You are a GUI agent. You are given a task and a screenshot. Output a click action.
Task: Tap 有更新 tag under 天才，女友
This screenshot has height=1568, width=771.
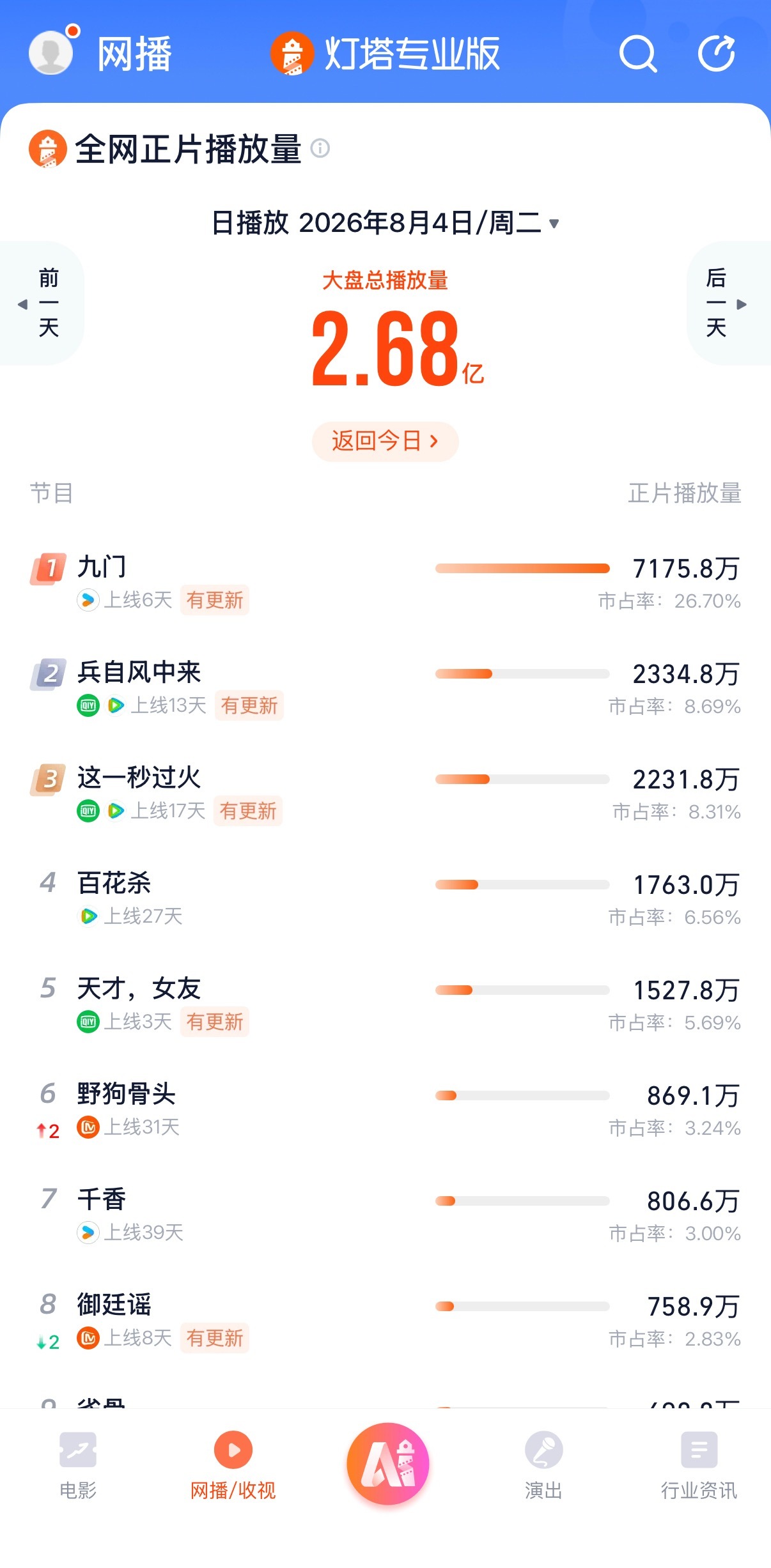coord(215,1021)
